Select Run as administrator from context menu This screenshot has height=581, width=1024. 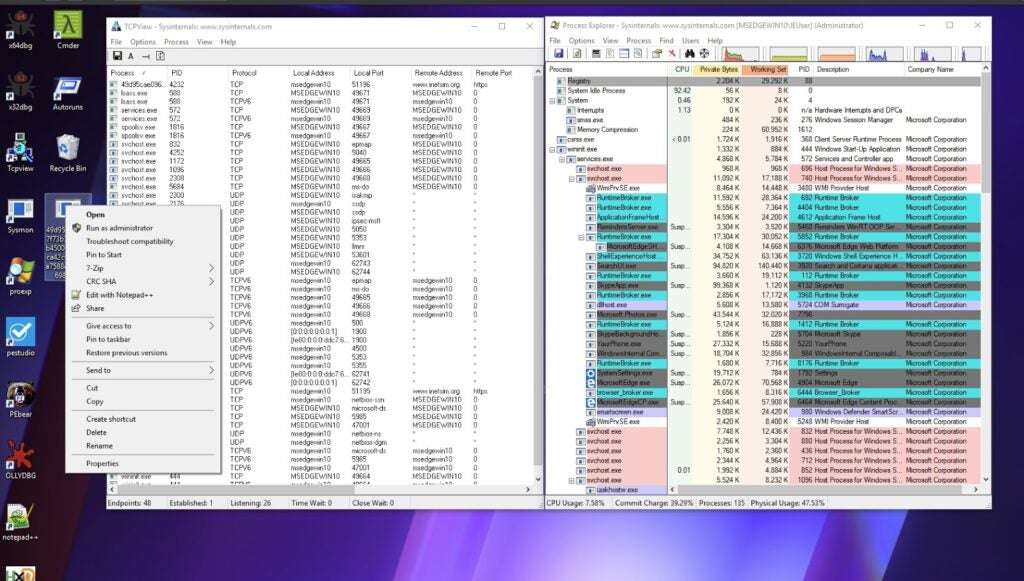pos(119,228)
